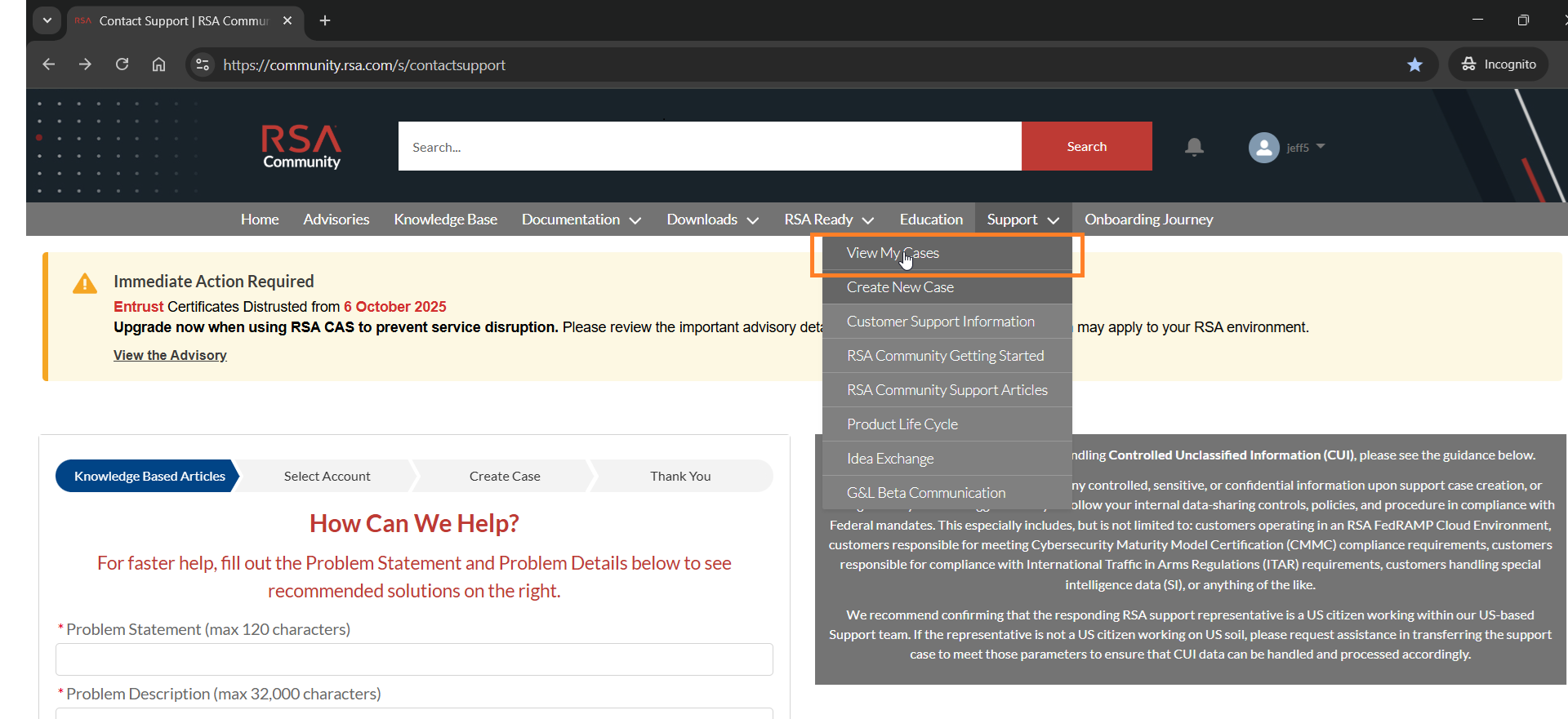Image resolution: width=1568 pixels, height=719 pixels.
Task: Click the red Search button
Action: [x=1086, y=147]
